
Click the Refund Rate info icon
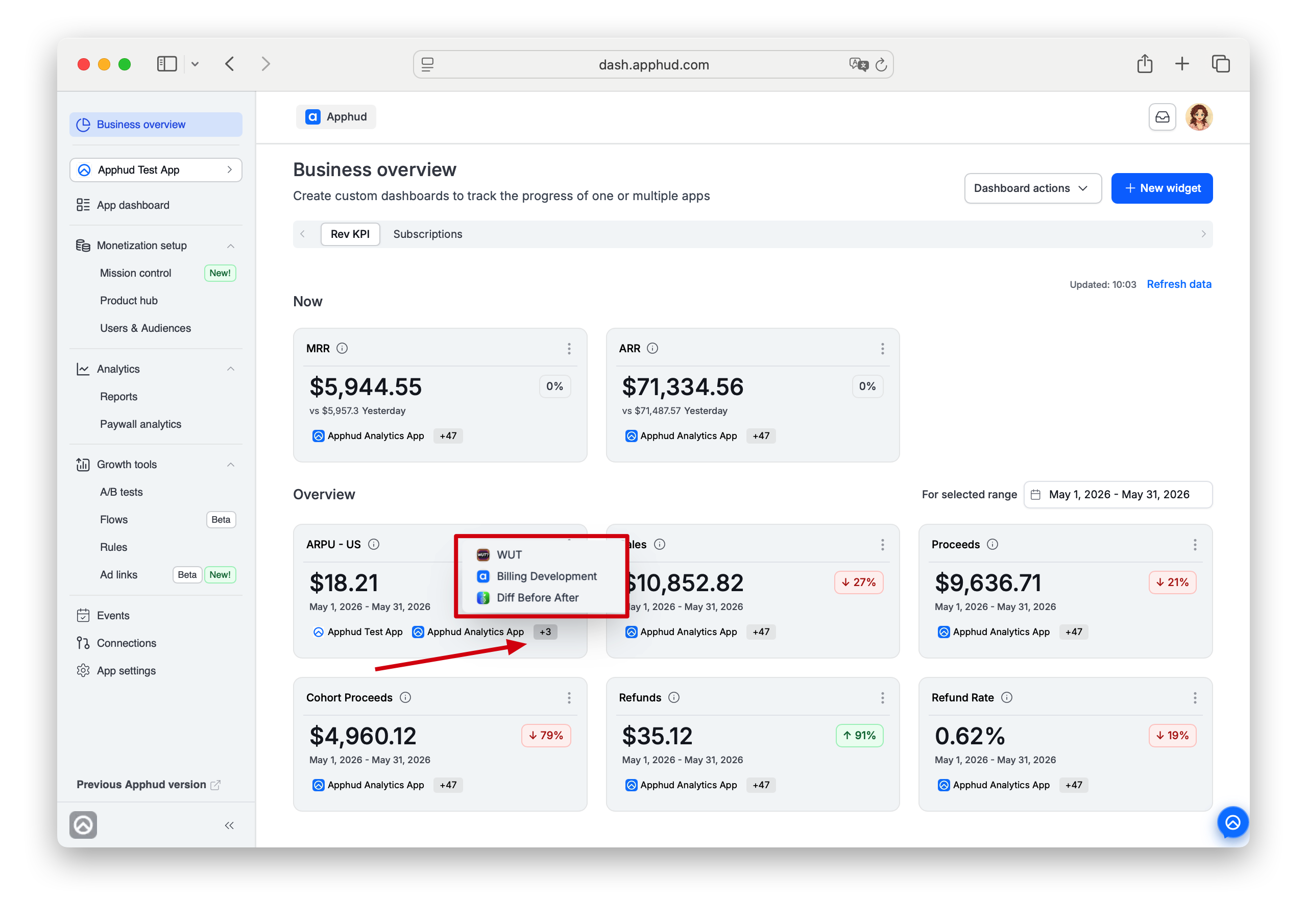(1006, 697)
